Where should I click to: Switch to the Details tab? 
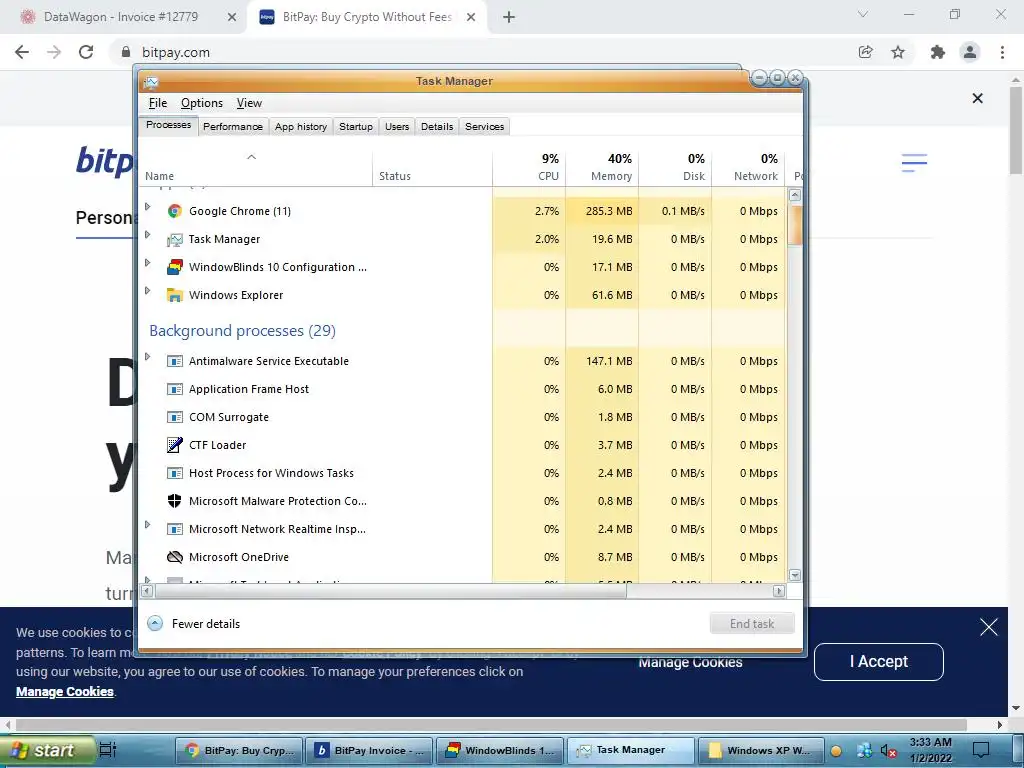[437, 127]
